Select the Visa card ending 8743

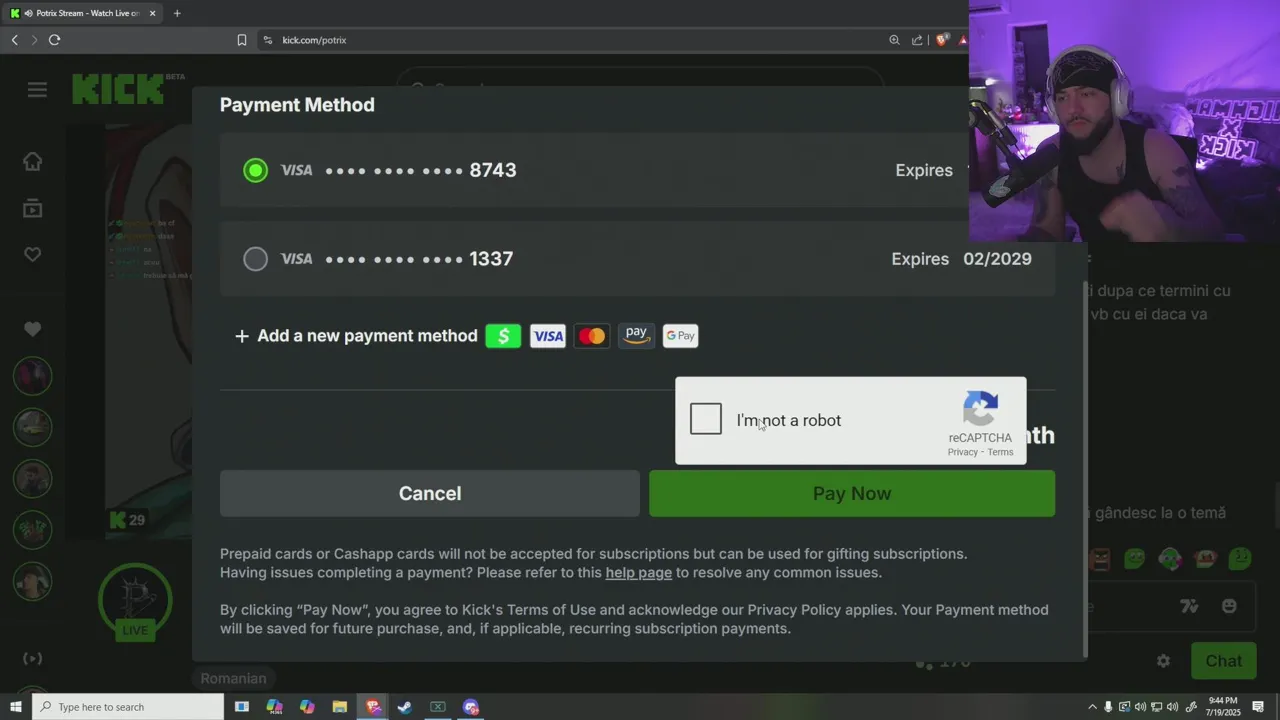point(255,170)
